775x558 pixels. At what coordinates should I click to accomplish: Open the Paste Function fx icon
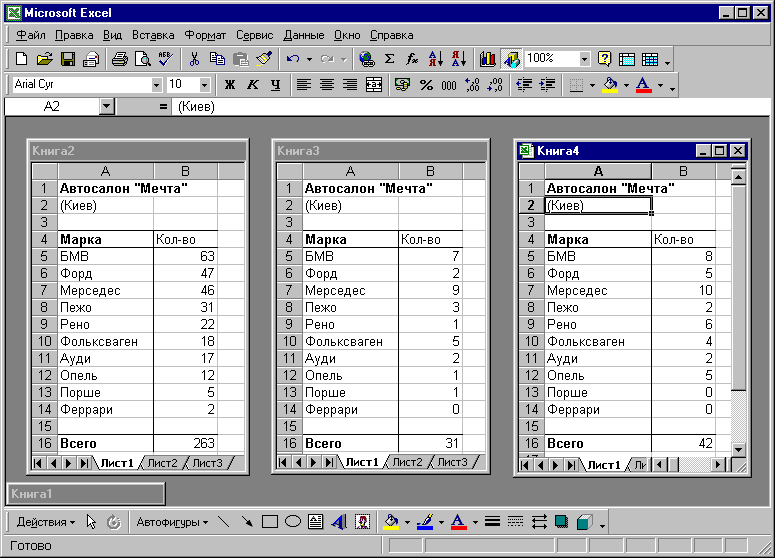412,59
